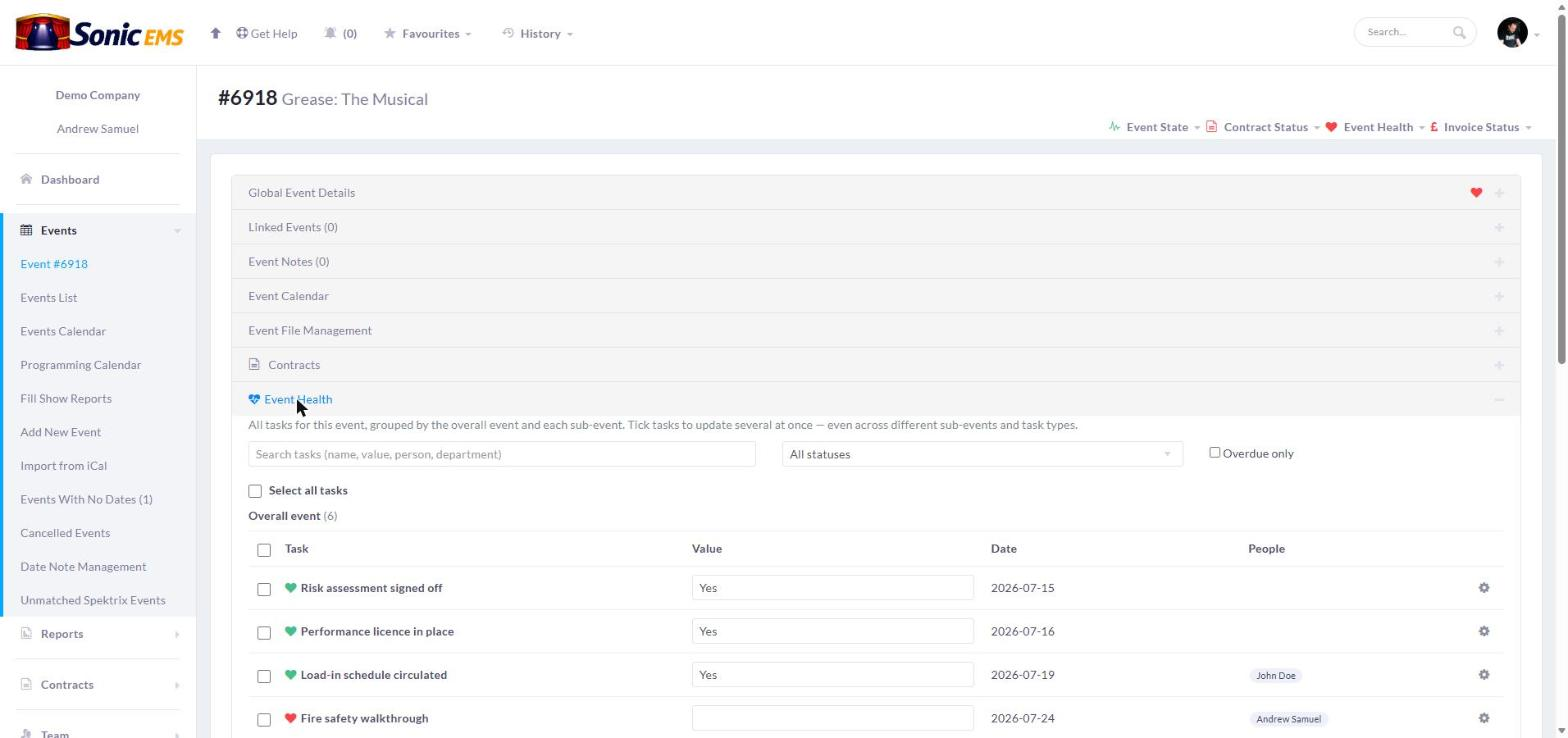The width and height of the screenshot is (1568, 738).
Task: Click the search magnifier icon
Action: (x=1459, y=32)
